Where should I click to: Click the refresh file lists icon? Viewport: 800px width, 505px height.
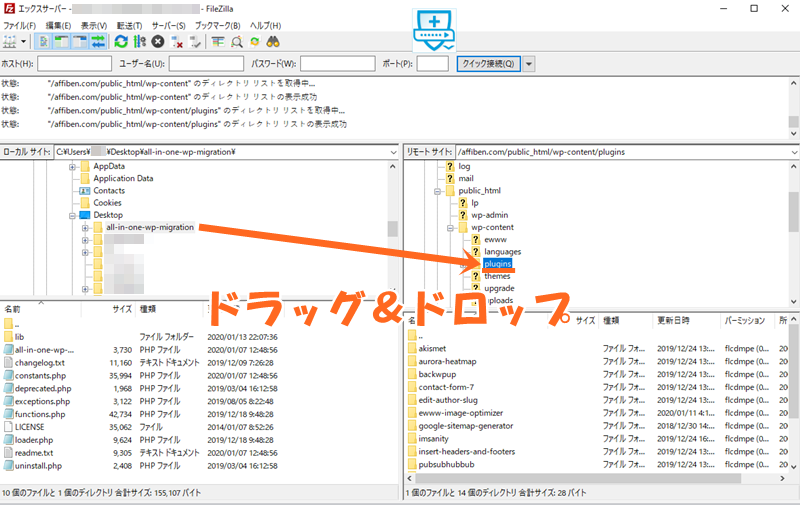pos(121,42)
